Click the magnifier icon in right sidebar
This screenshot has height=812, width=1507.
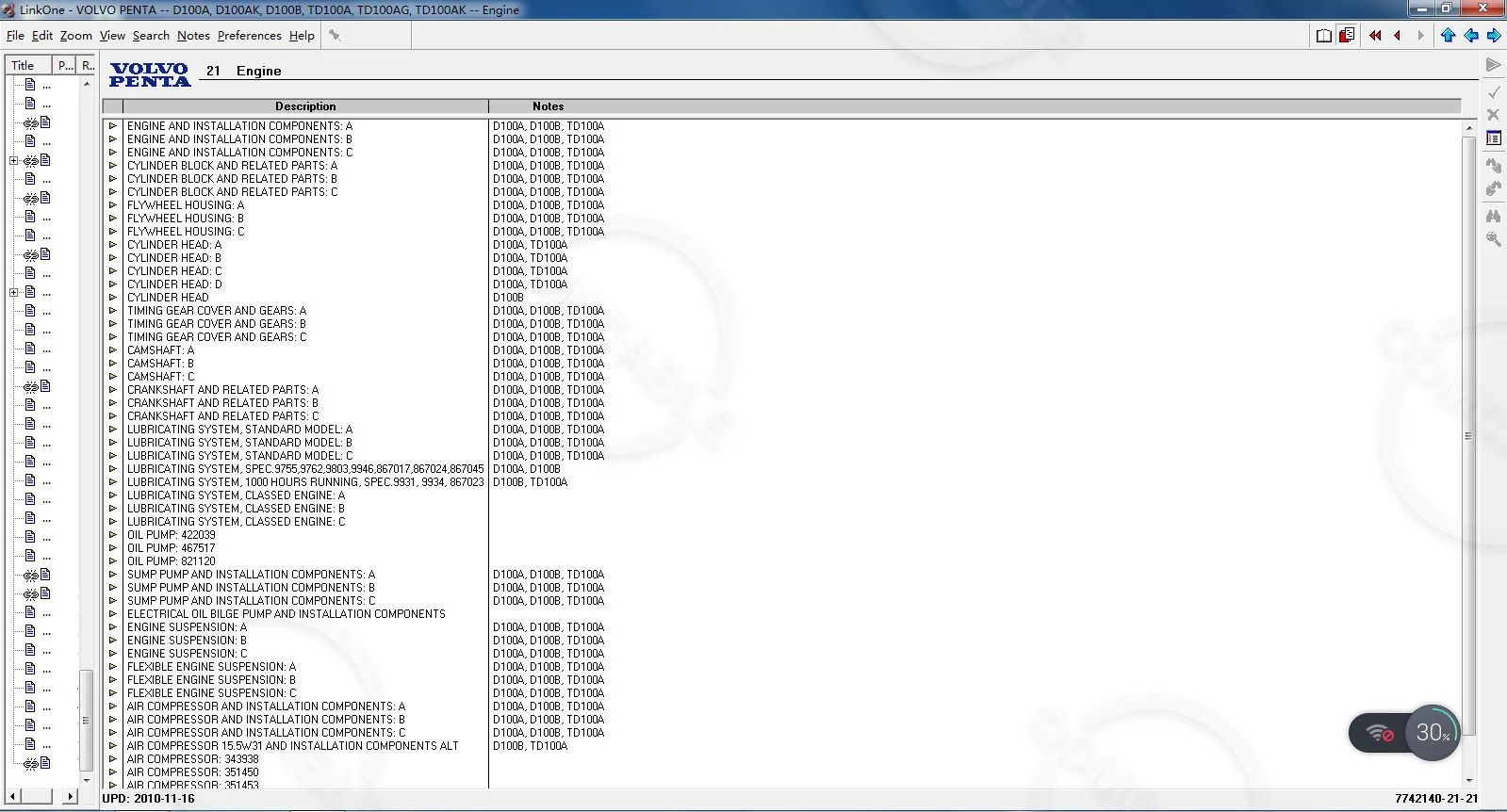(1494, 239)
